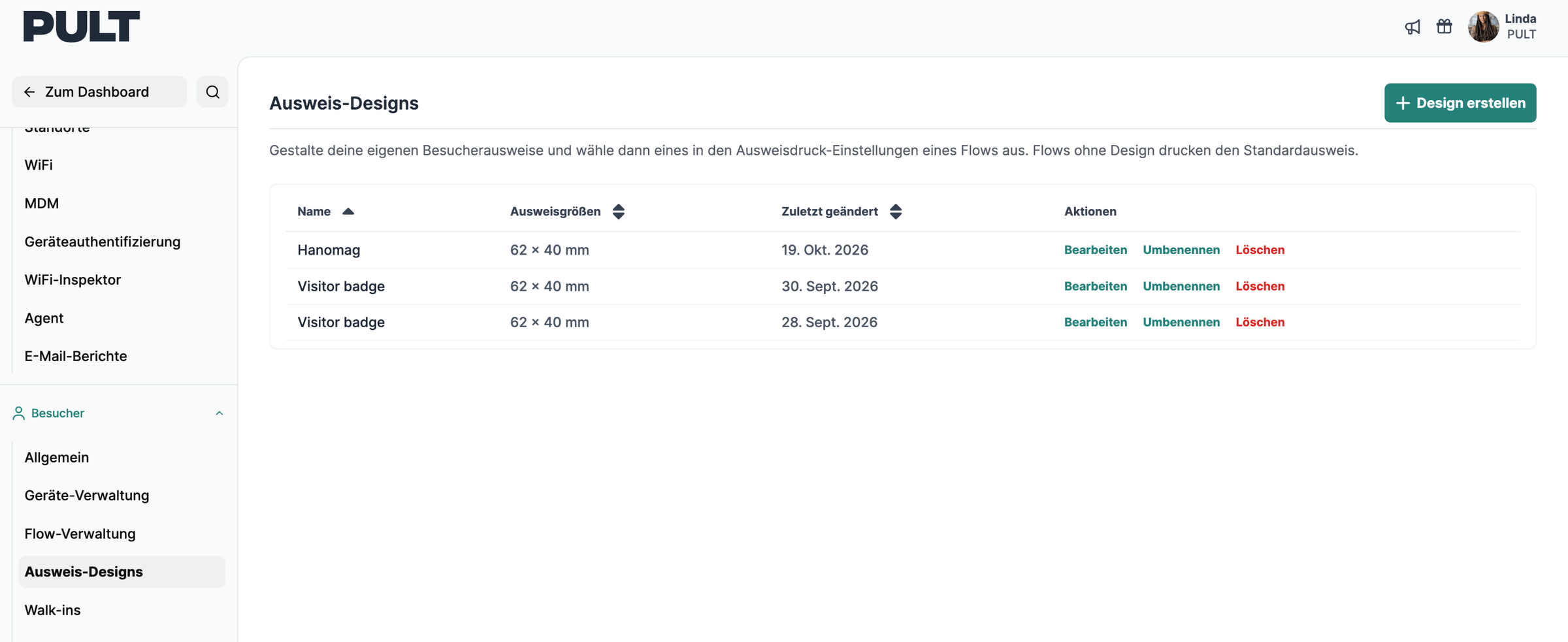Open Allgemein under Besucher
The image size is (1568, 642).
(x=57, y=458)
